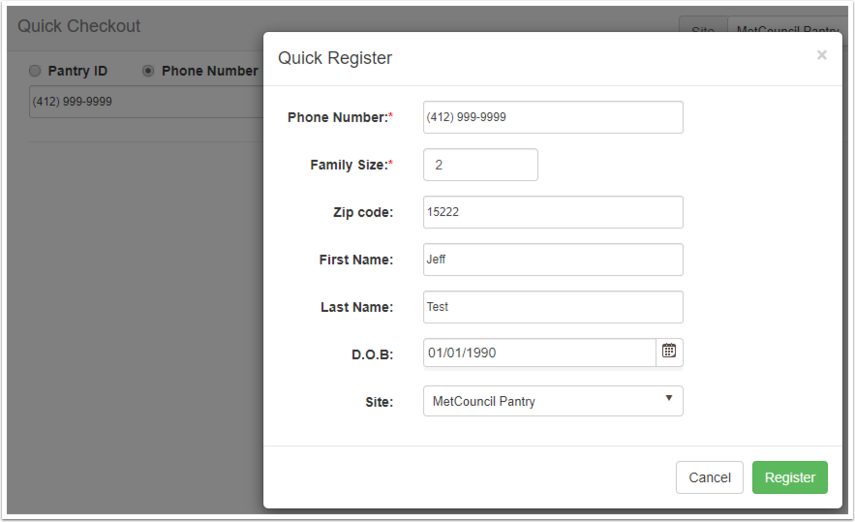This screenshot has height=522, width=855.
Task: Open the Site dropdown showing MetCouncil Pantry
Action: (553, 401)
